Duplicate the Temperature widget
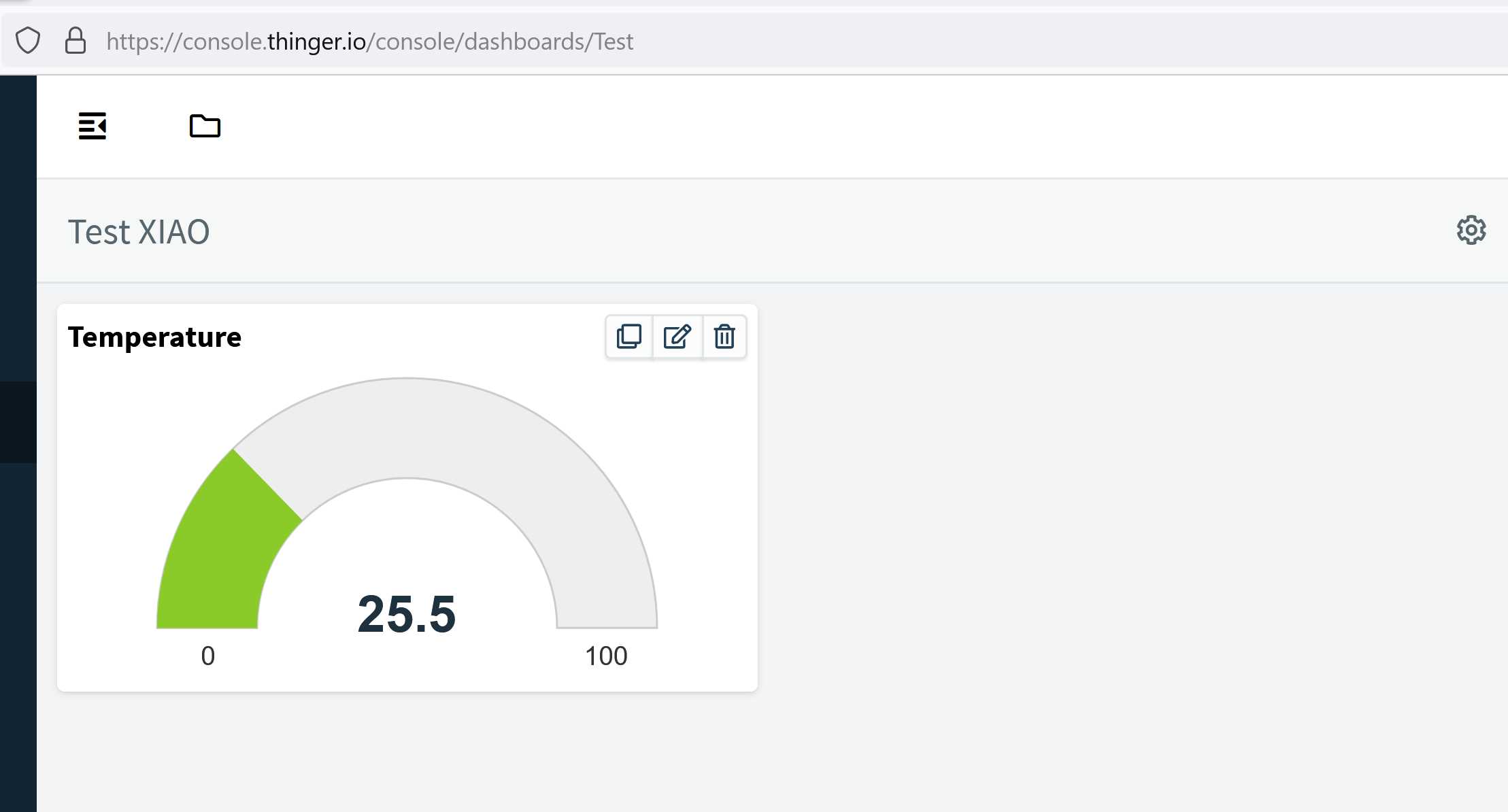The image size is (1508, 812). (x=629, y=337)
